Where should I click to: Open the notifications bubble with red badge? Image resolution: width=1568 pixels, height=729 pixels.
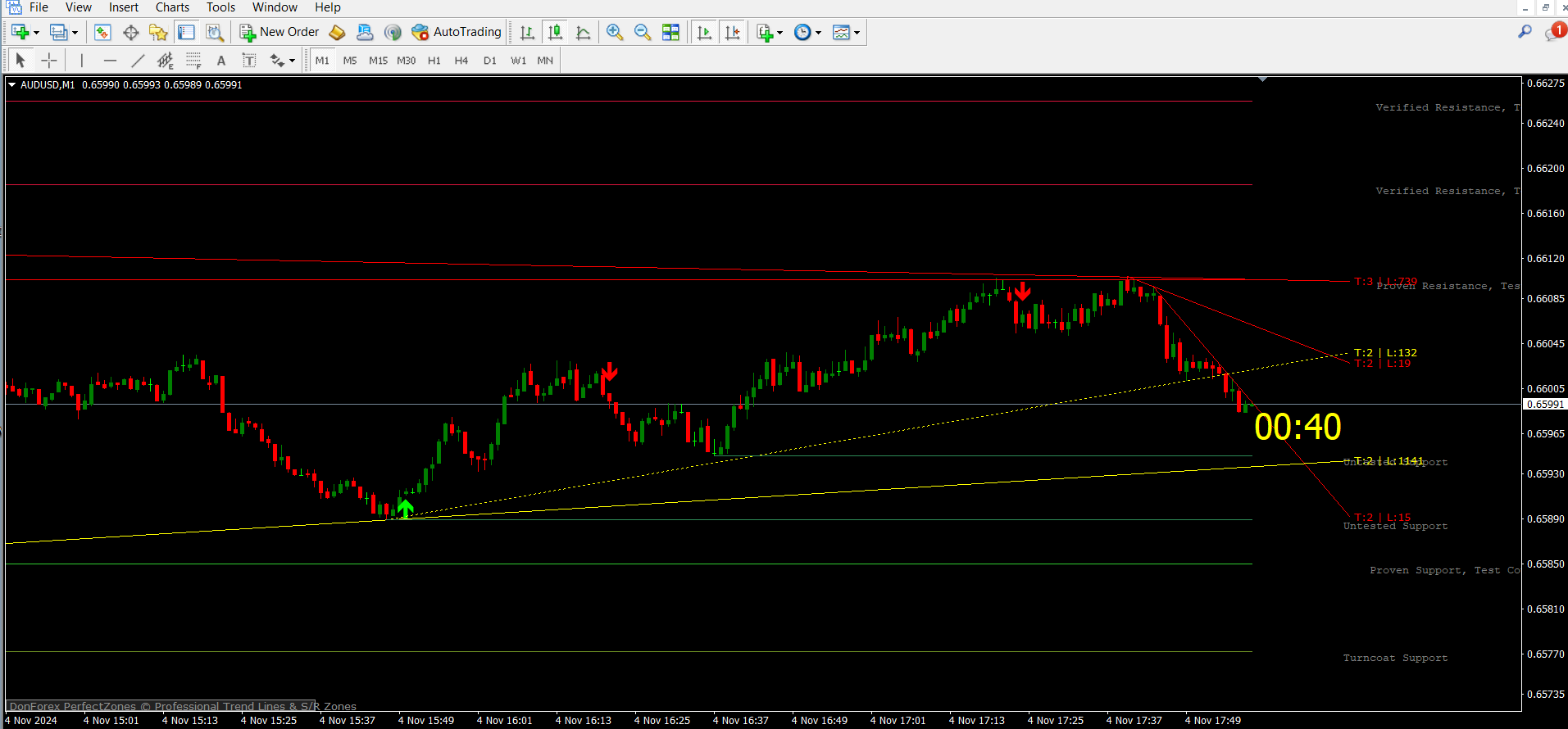tap(1554, 32)
